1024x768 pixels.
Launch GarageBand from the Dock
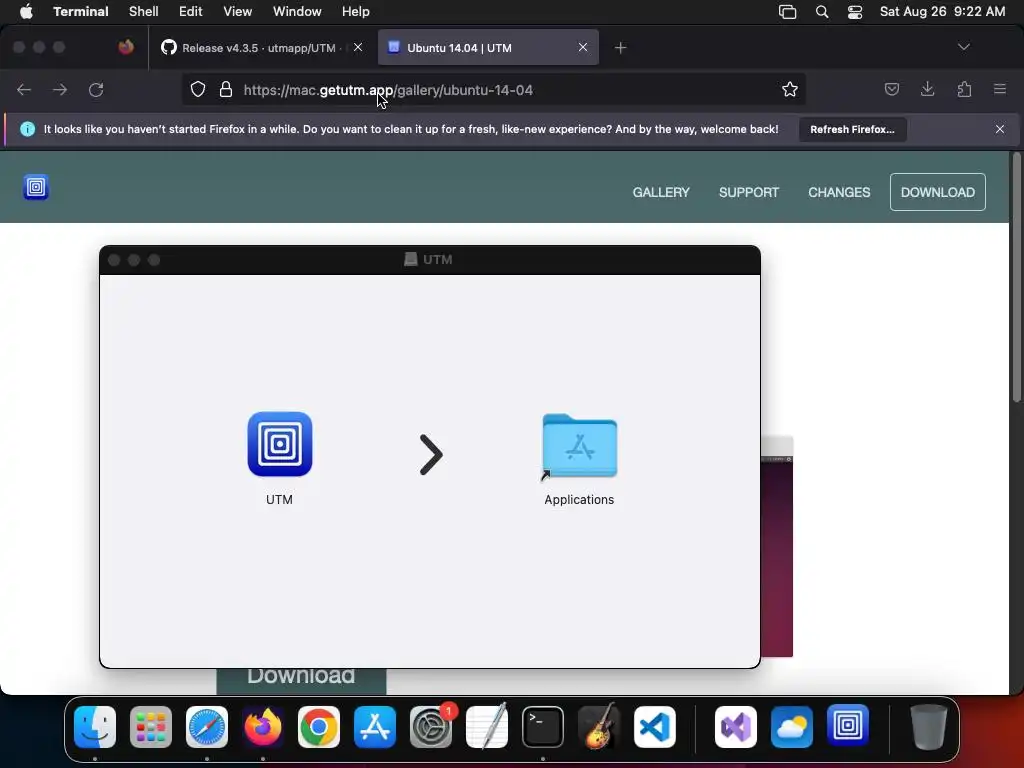pyautogui.click(x=599, y=727)
